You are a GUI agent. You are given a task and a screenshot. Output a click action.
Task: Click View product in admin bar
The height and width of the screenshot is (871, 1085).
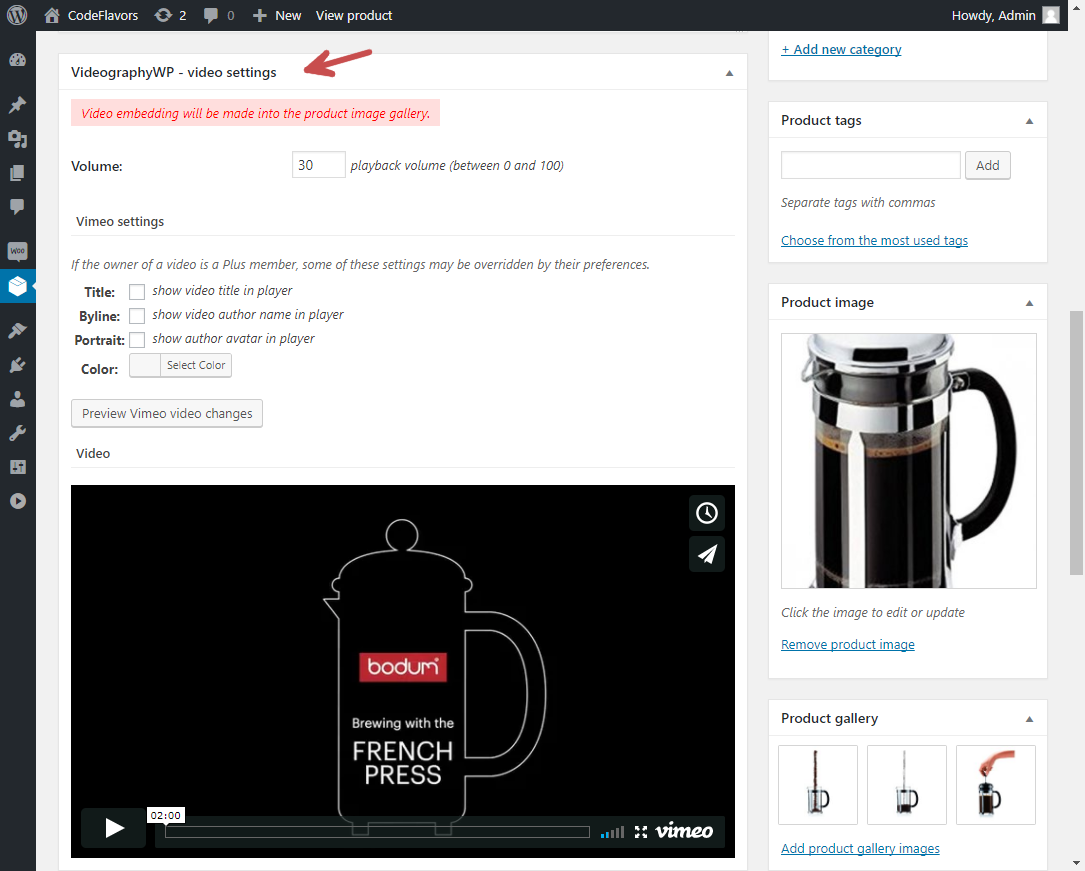[354, 15]
